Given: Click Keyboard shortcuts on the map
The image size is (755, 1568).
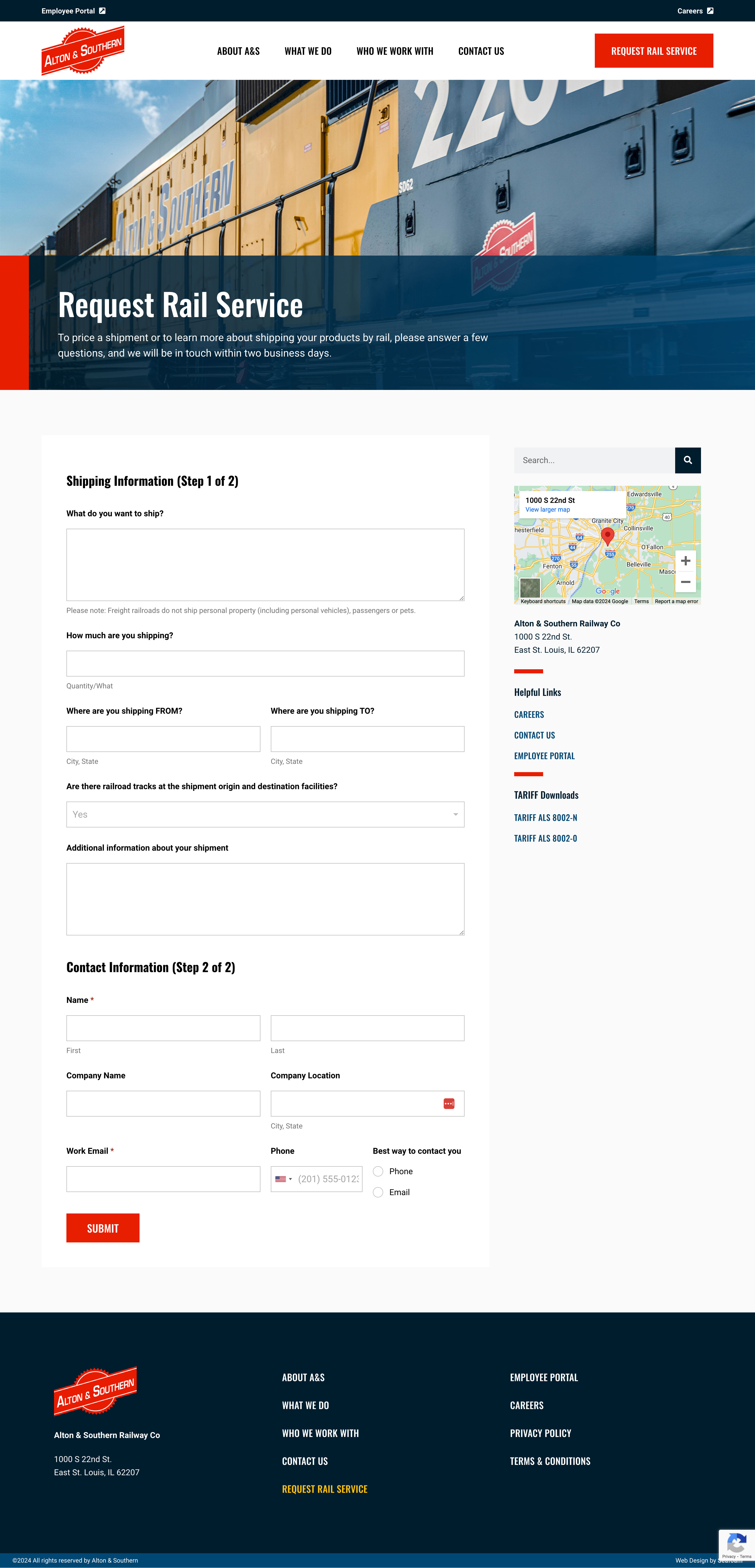Looking at the screenshot, I should tap(543, 601).
